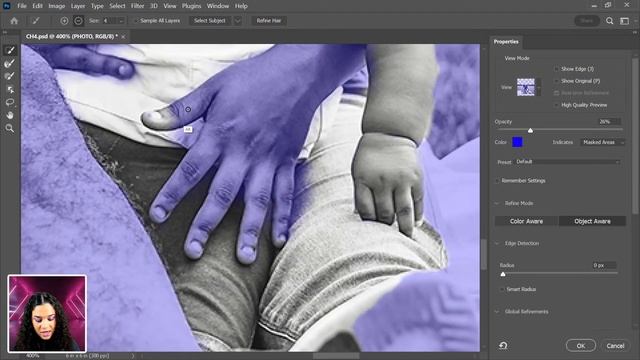This screenshot has width=640, height=360.
Task: Open the File menu
Action: 22,6
